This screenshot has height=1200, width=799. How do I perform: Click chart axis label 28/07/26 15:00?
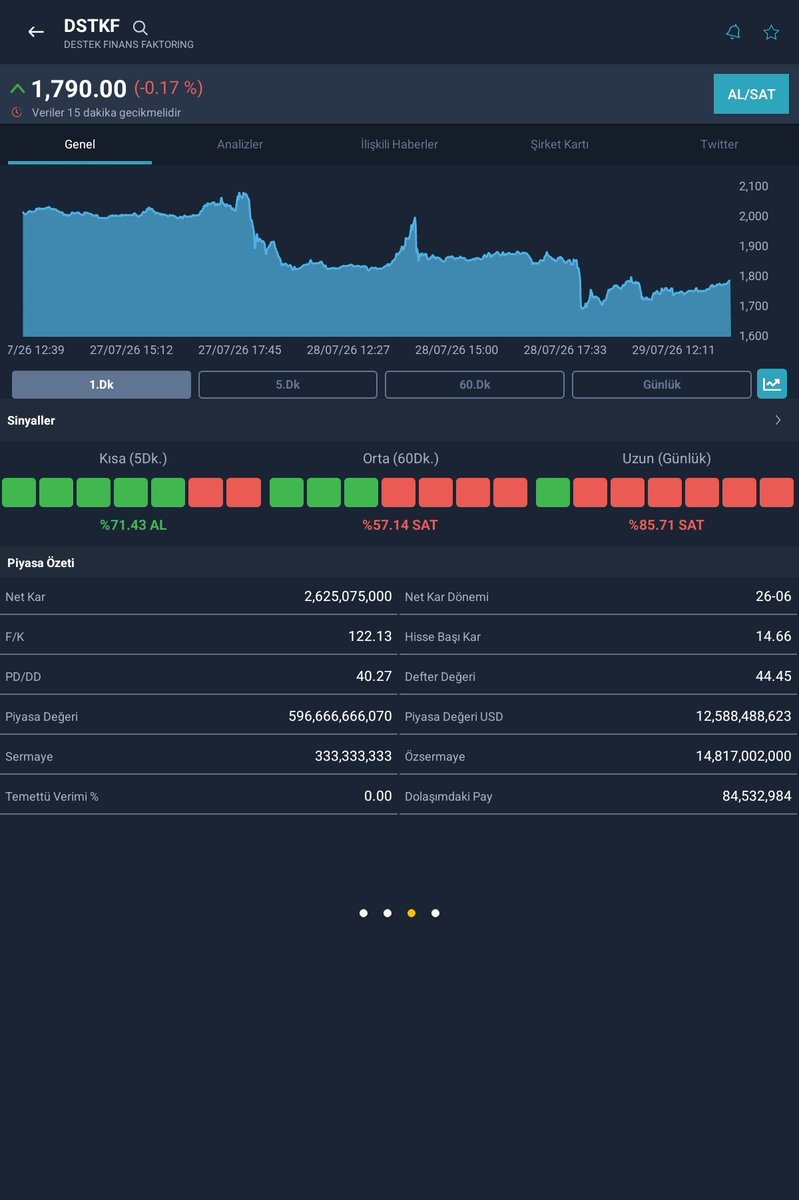point(456,350)
